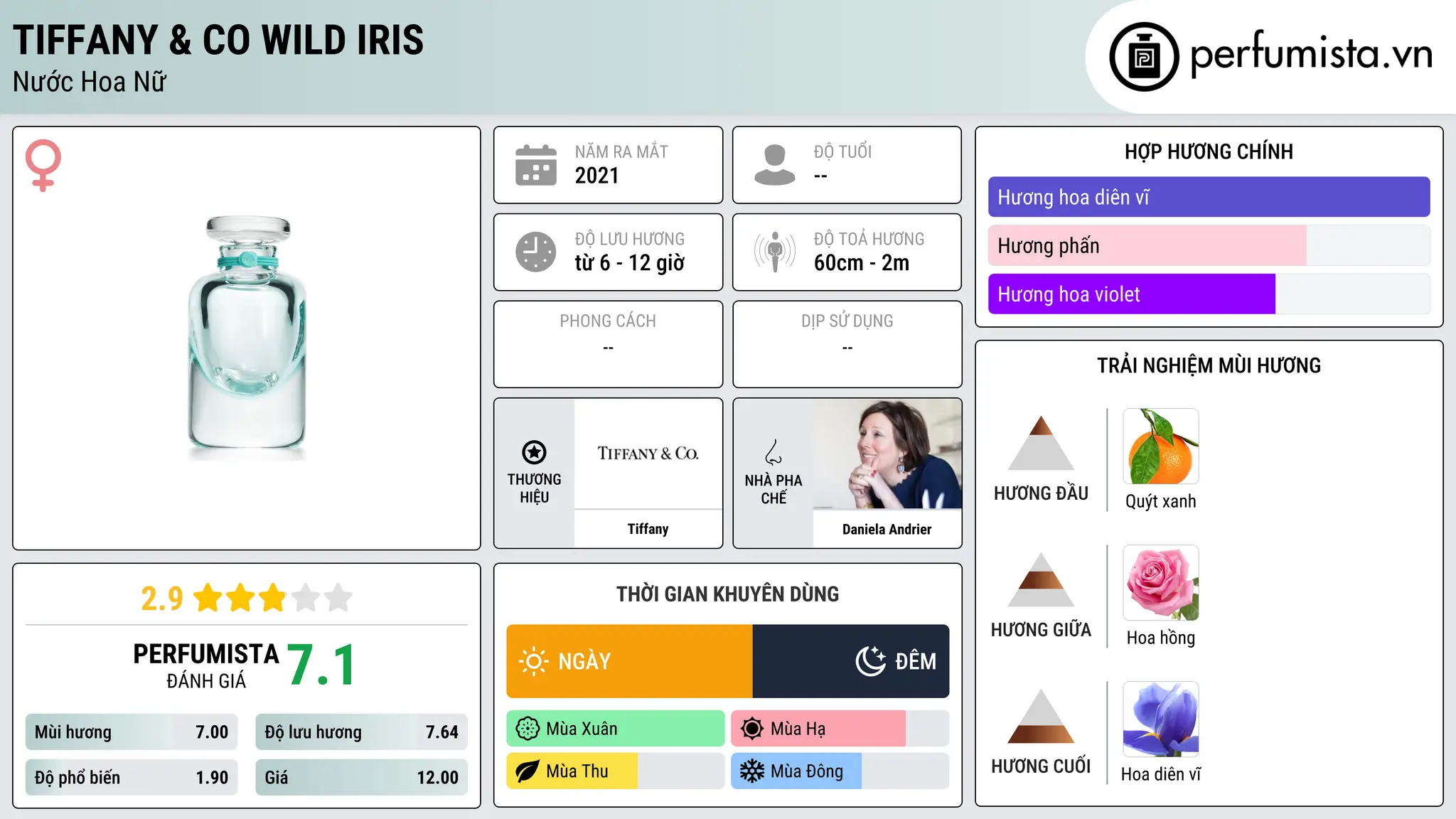Click the pyramid icon above Hương cuối
Image resolution: width=1456 pixels, height=819 pixels.
[x=1042, y=716]
